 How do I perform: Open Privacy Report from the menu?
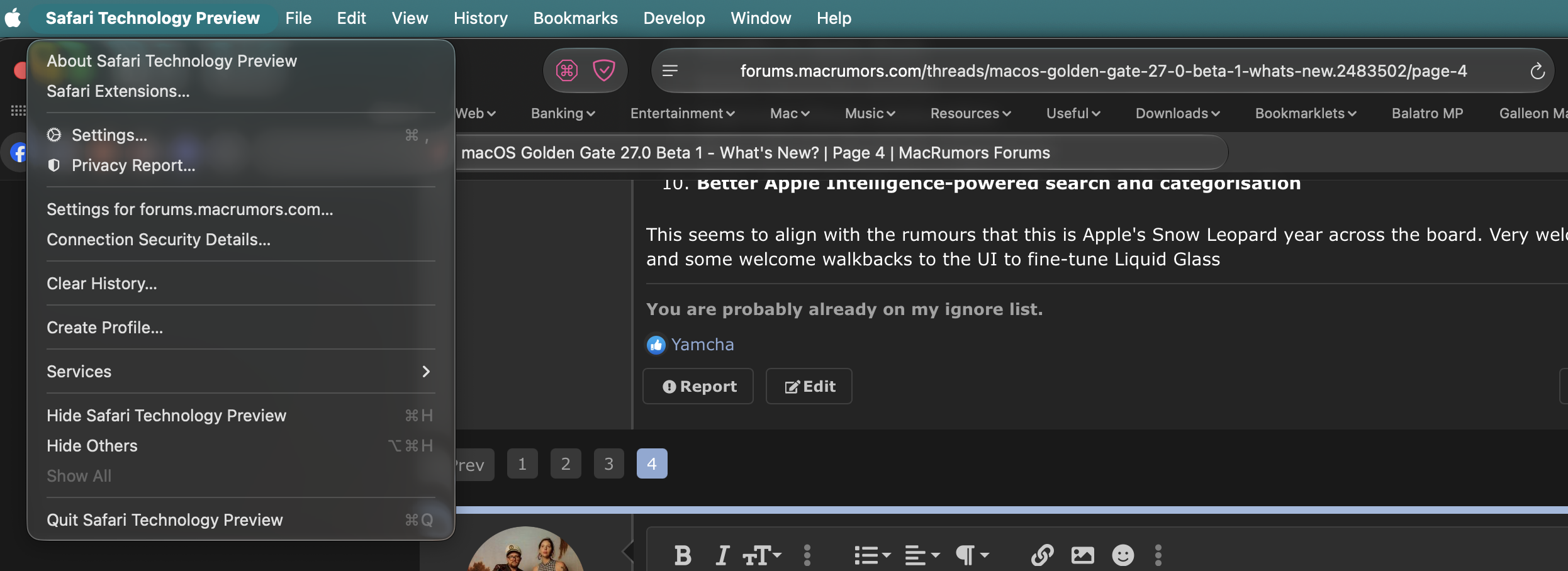(241, 165)
